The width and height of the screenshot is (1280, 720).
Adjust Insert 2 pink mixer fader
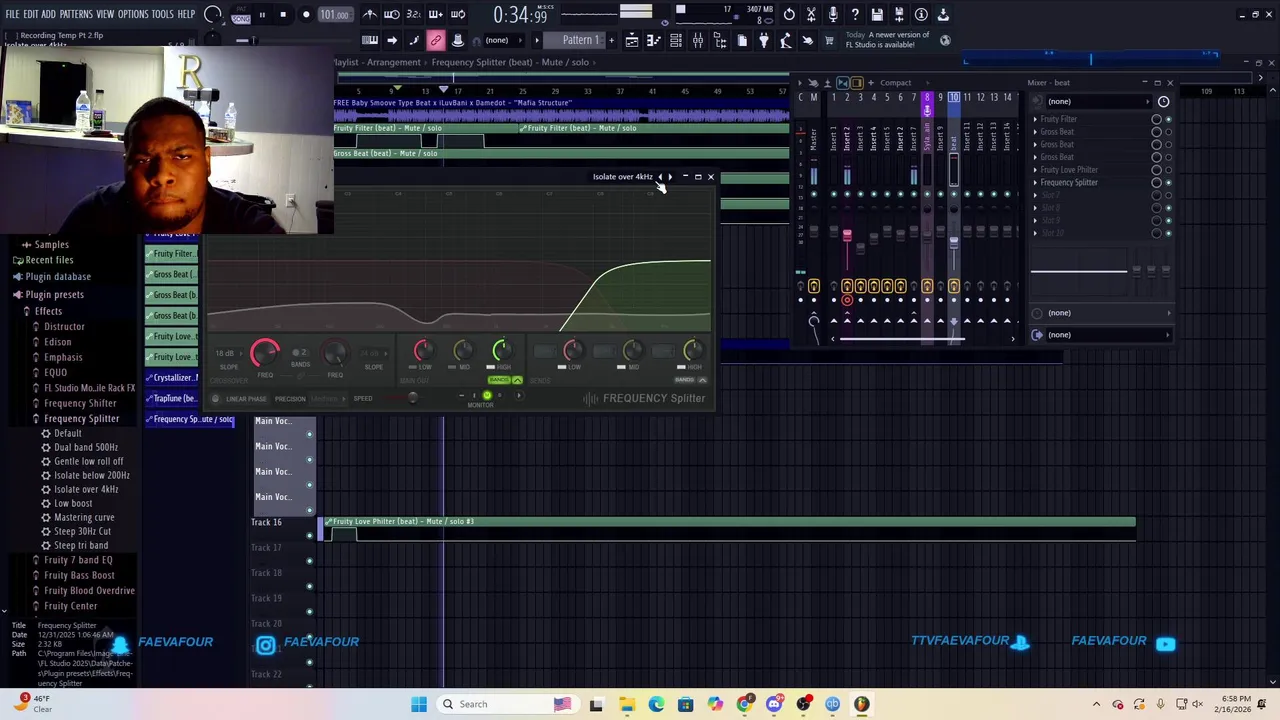pos(847,236)
